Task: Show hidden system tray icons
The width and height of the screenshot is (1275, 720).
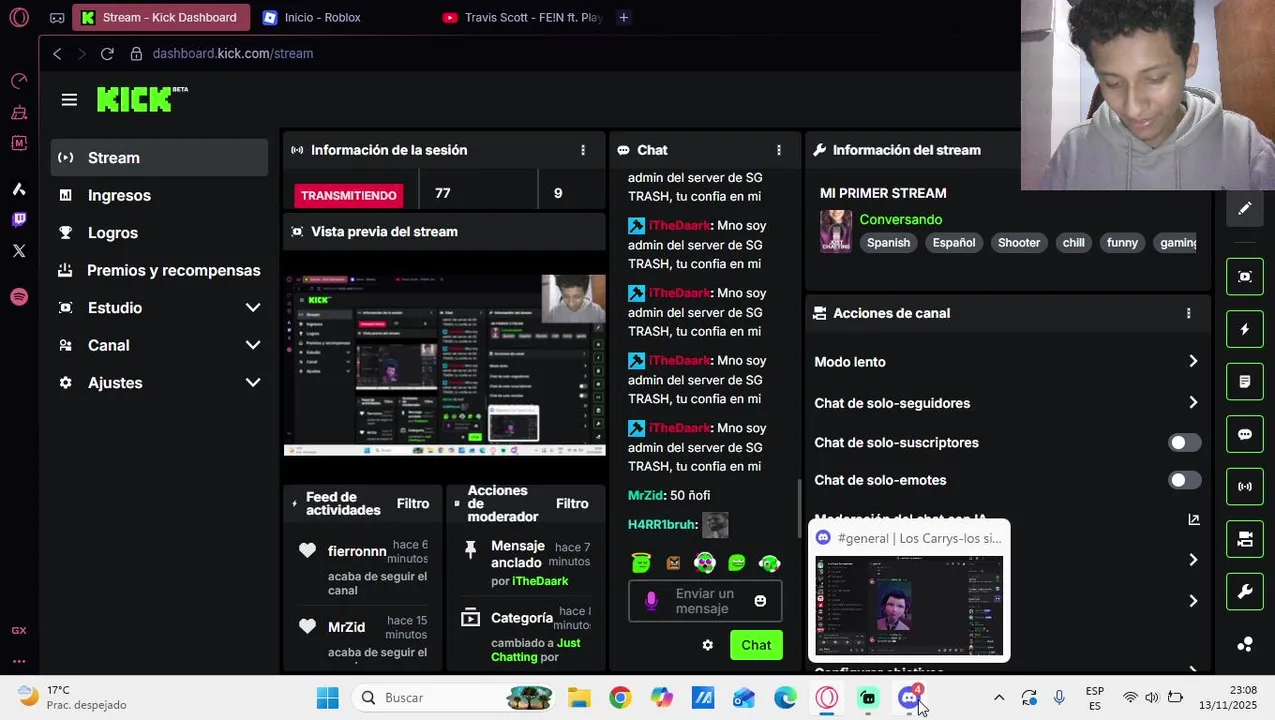Action: pyautogui.click(x=998, y=698)
